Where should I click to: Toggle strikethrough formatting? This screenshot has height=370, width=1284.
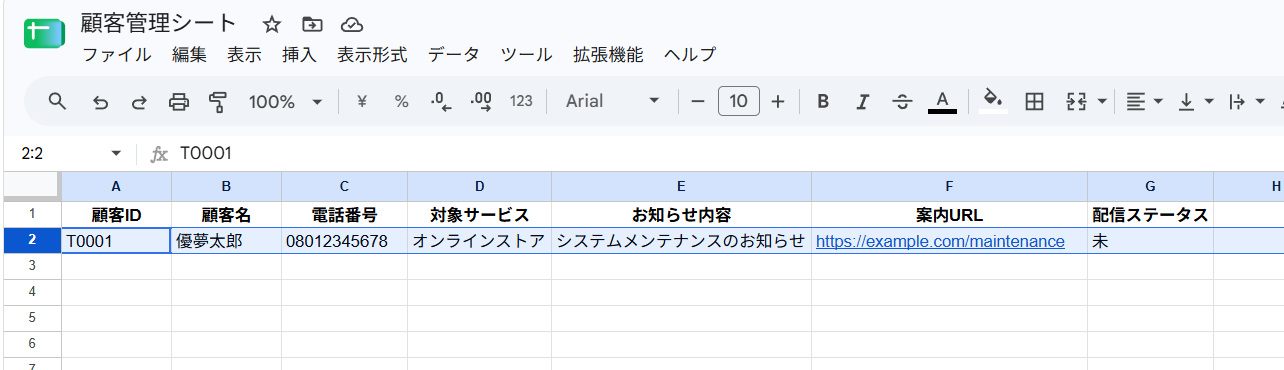(902, 101)
